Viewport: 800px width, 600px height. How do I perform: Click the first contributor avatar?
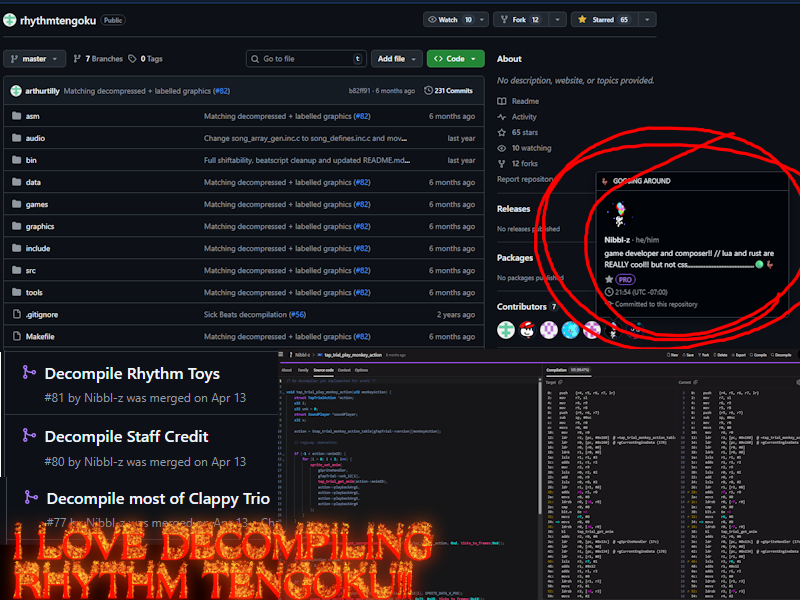507,329
